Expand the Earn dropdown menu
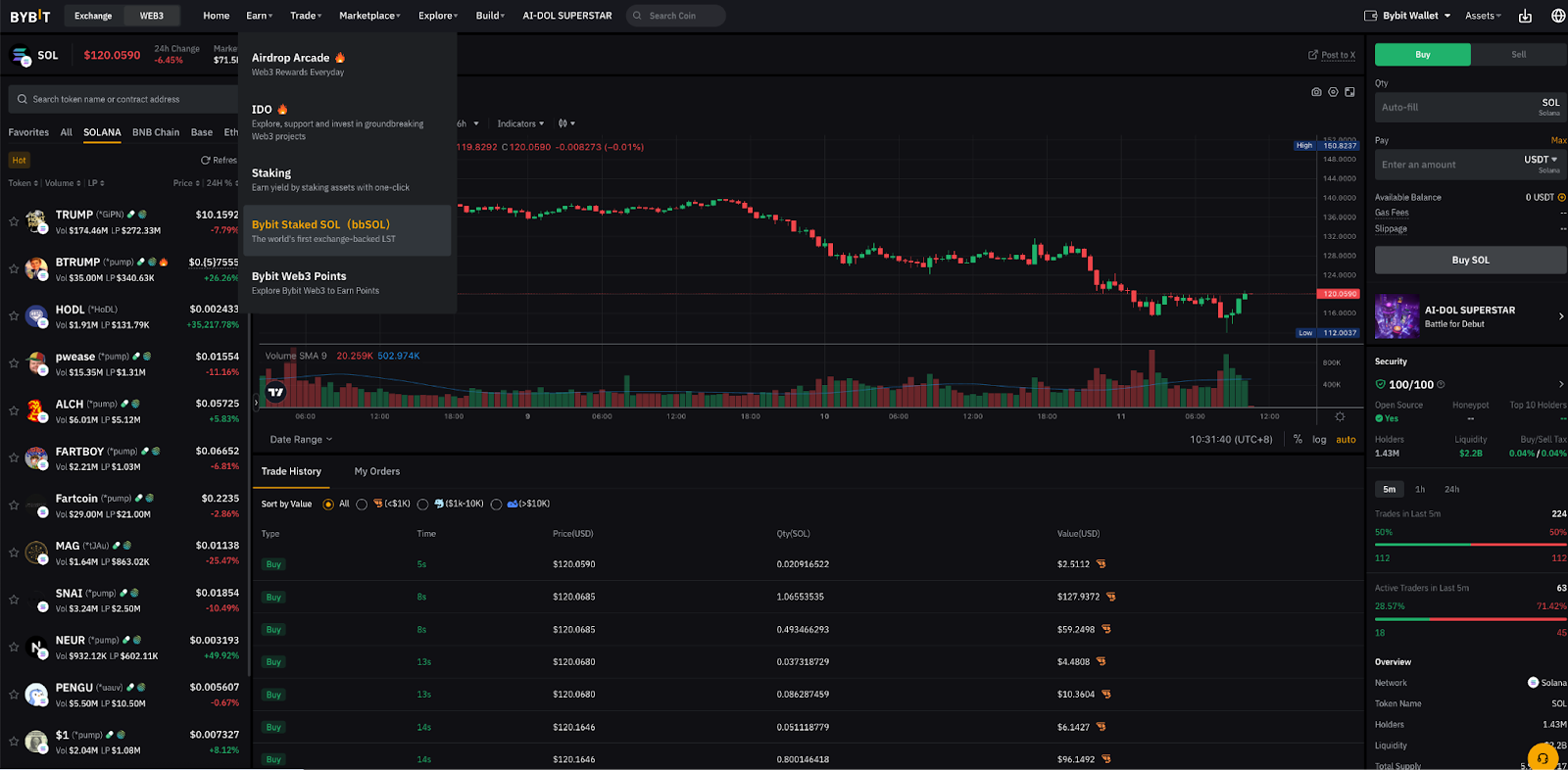Image resolution: width=1568 pixels, height=770 pixels. click(260, 16)
